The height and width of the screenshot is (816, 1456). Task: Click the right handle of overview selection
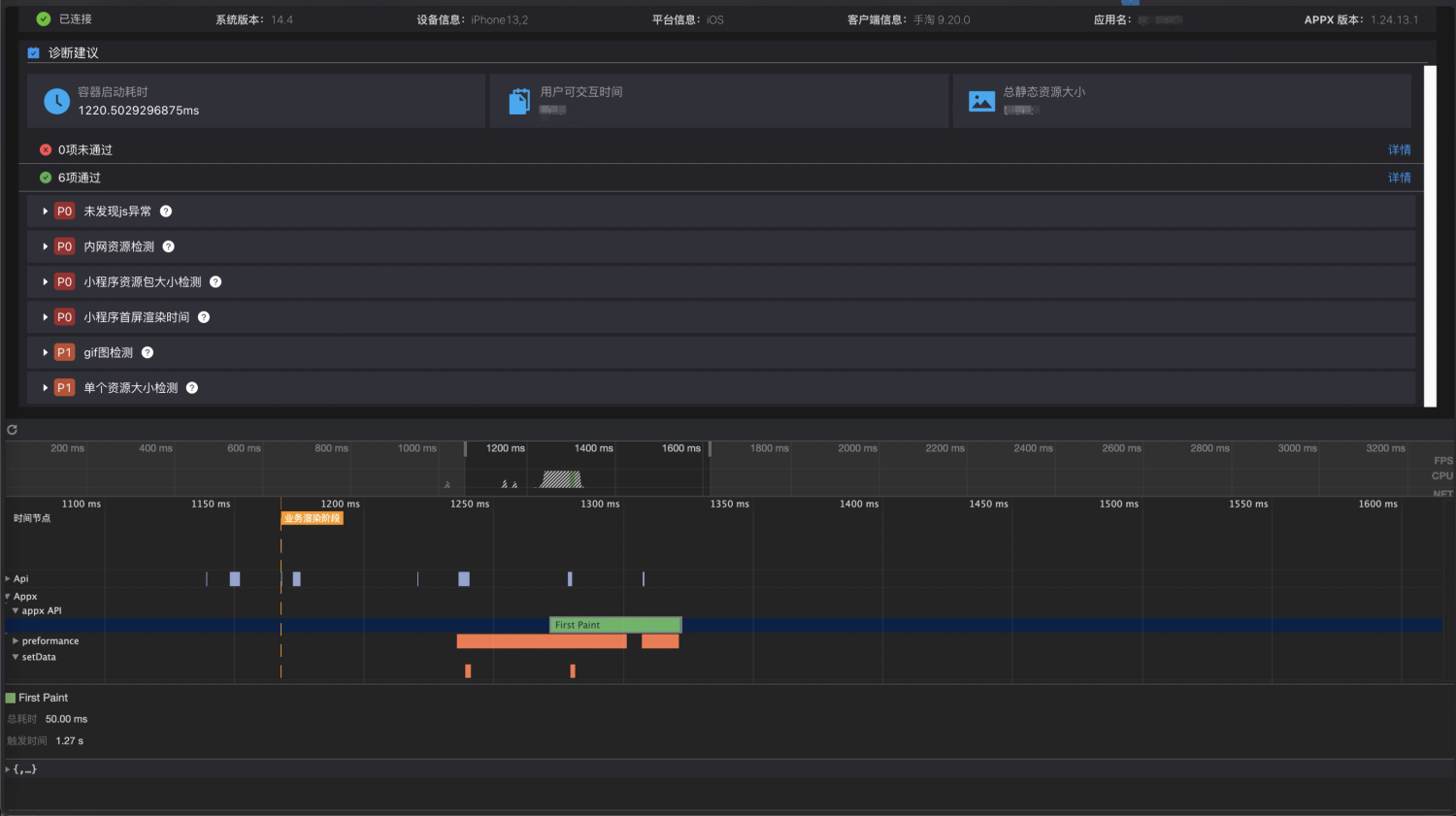pos(710,449)
